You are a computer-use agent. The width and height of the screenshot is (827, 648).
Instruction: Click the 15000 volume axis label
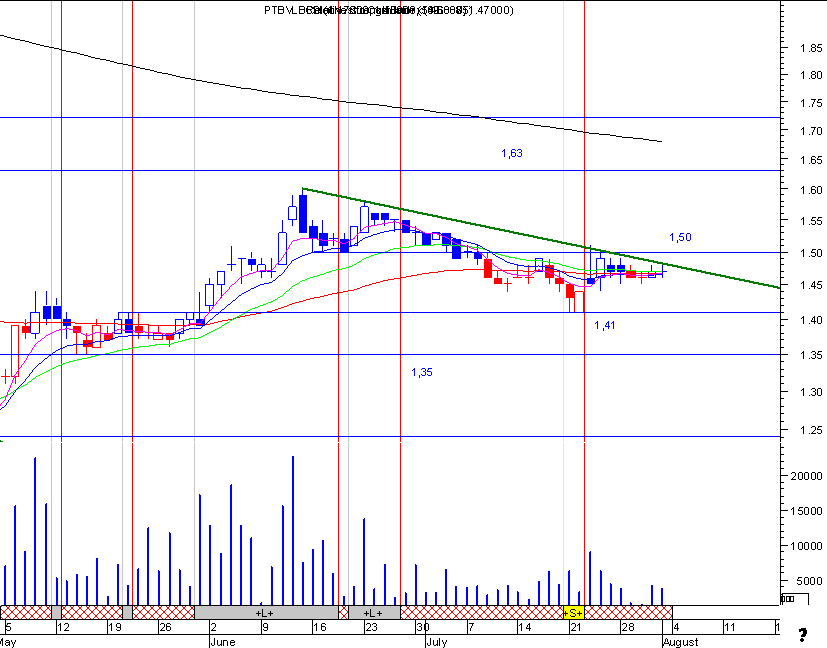[806, 511]
